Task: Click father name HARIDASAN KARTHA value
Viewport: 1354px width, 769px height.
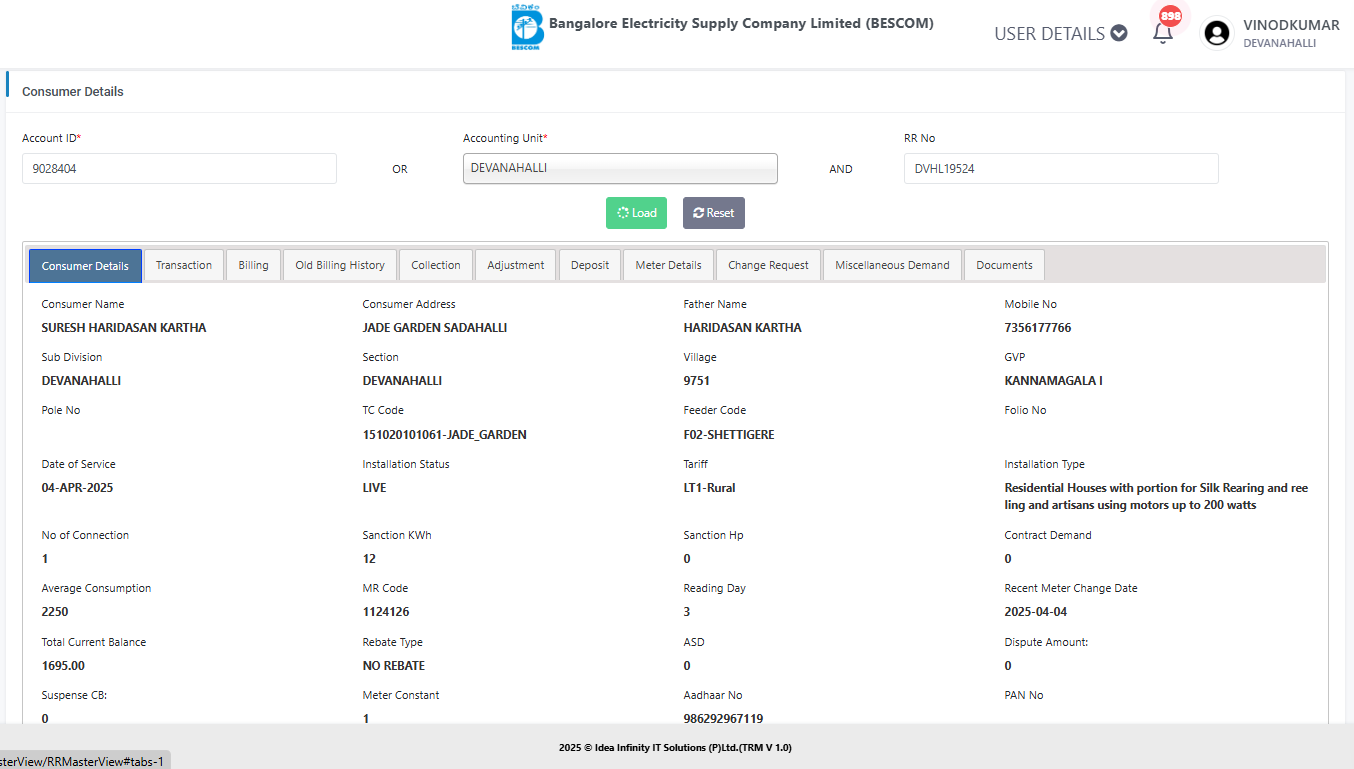Action: point(742,328)
